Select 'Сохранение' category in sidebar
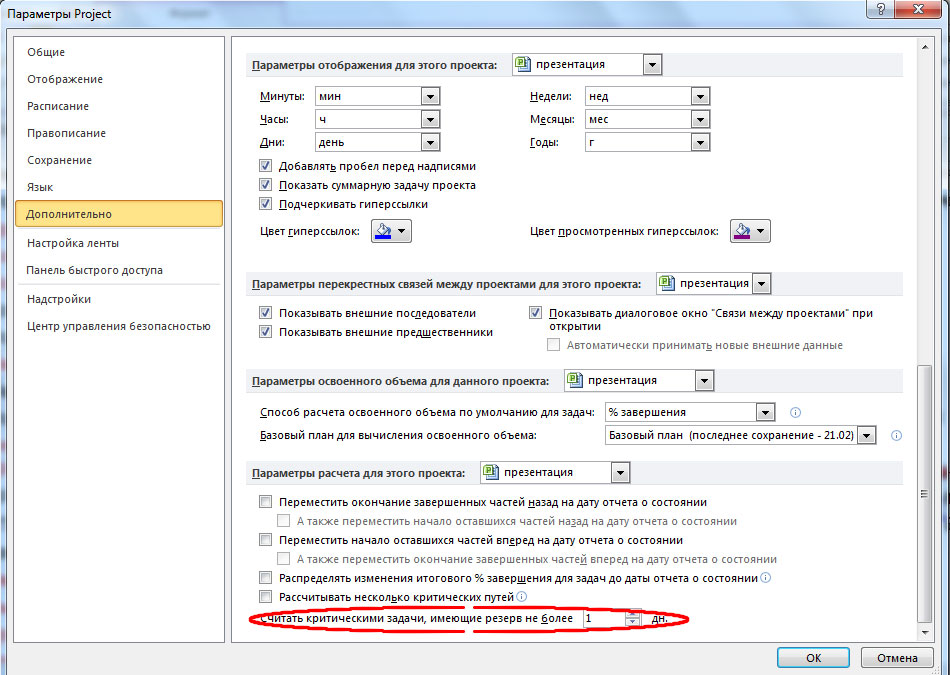Image resolution: width=950 pixels, height=675 pixels. 119,160
